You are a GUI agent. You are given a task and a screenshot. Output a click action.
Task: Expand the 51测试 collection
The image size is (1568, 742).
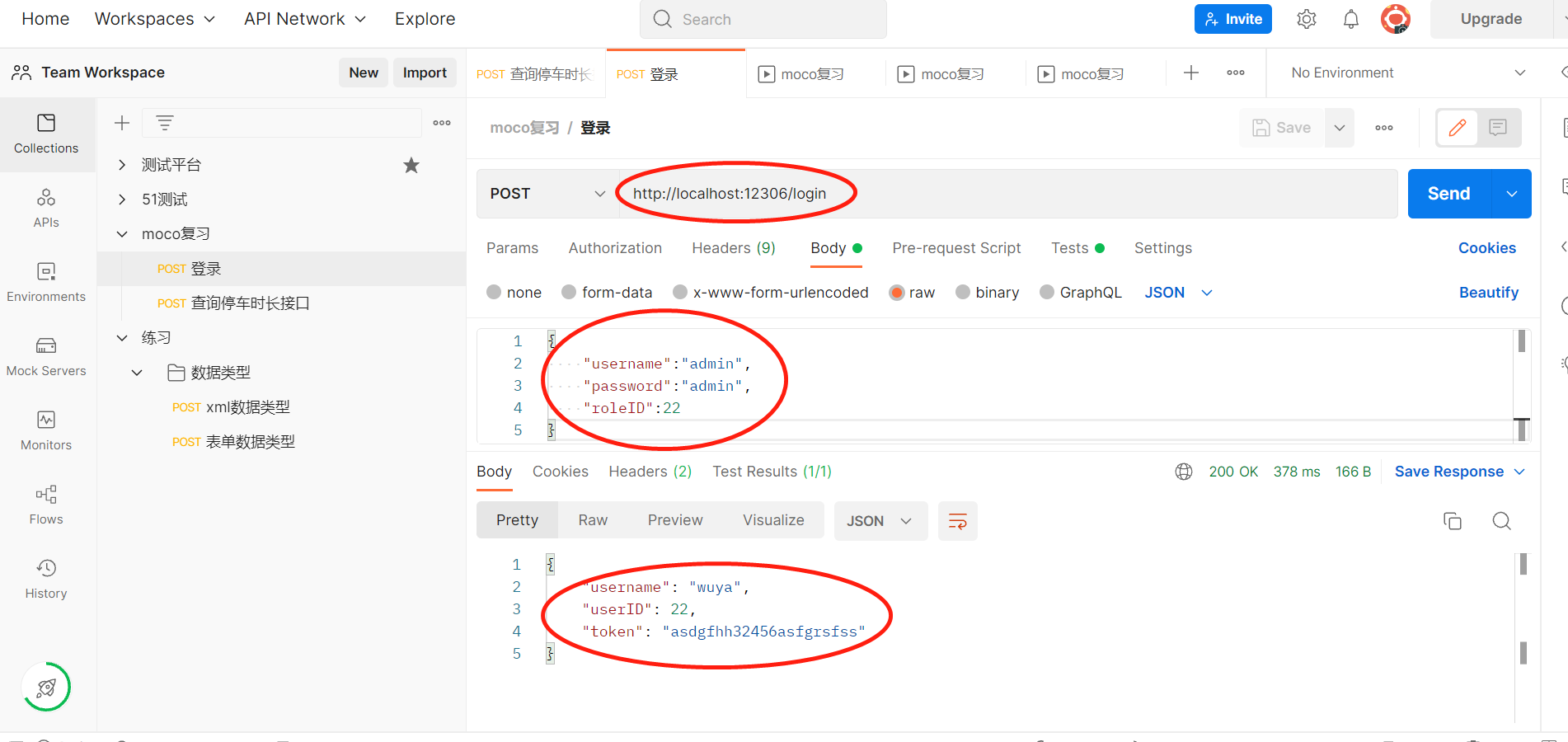point(122,200)
